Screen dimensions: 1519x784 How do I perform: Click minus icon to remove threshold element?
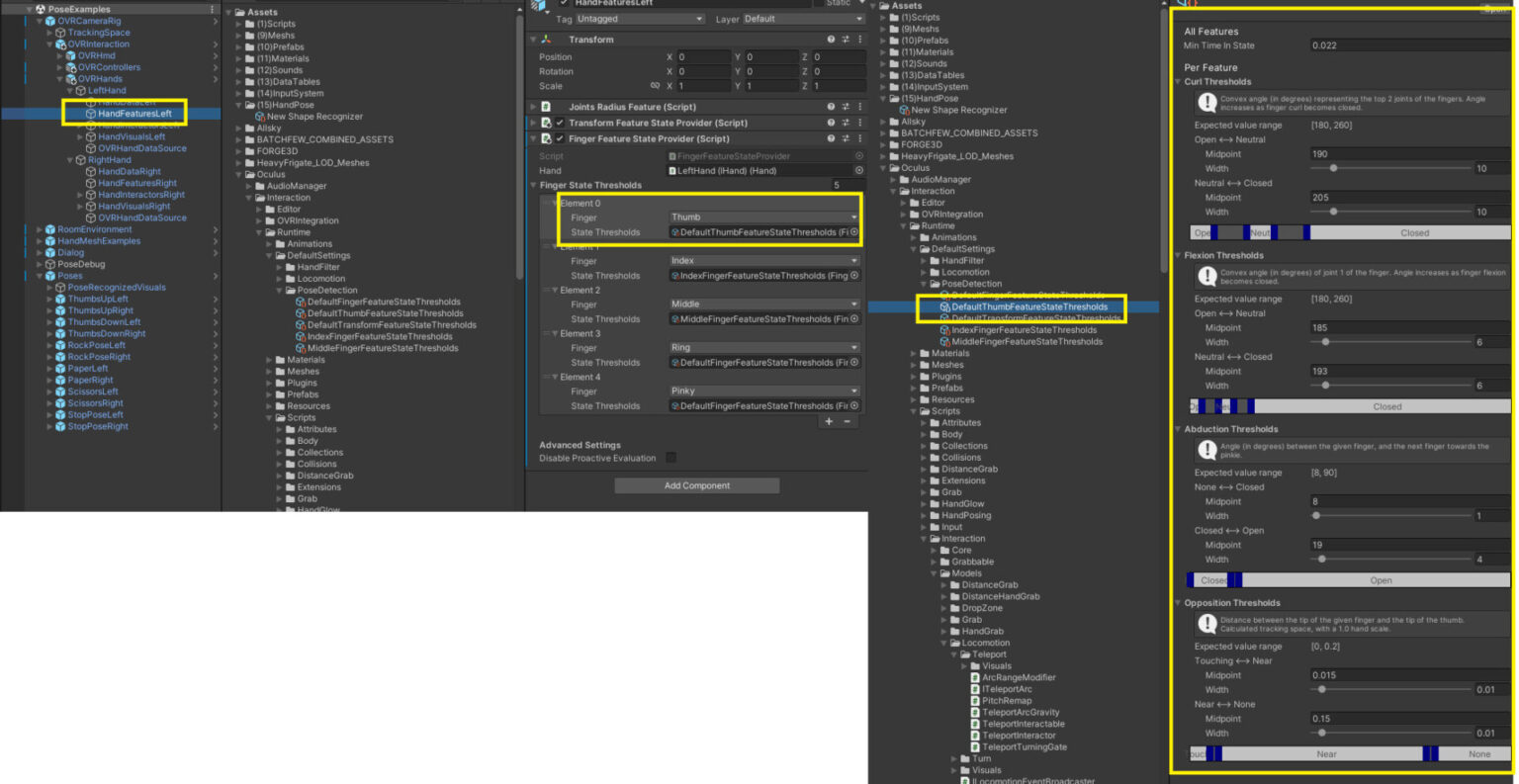pos(847,422)
